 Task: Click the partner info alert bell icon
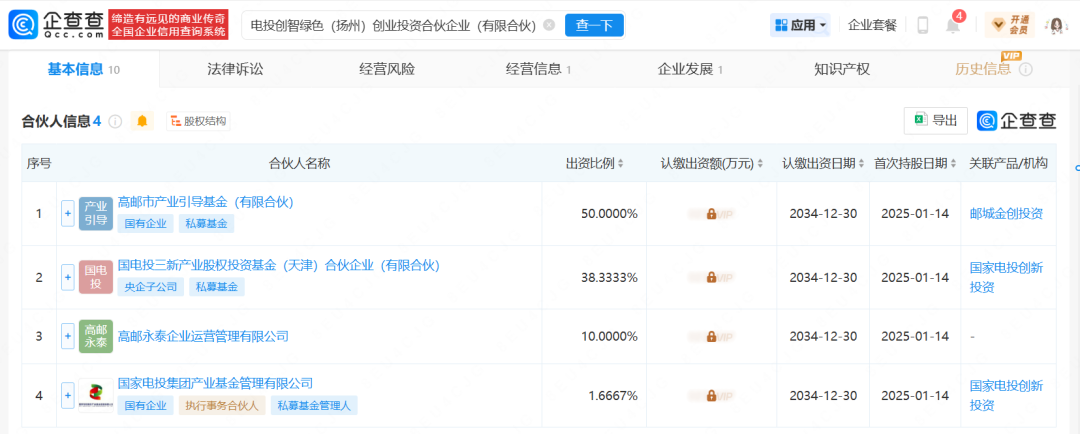(x=142, y=121)
